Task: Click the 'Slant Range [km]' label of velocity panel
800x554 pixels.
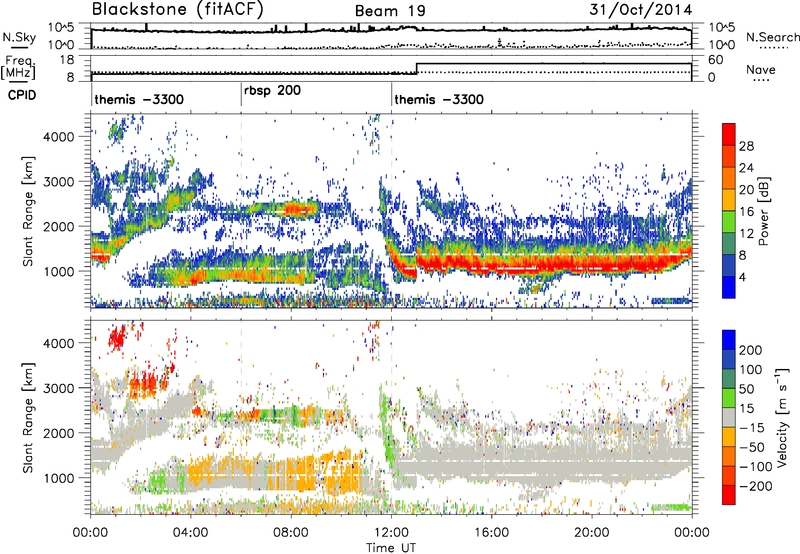Action: (28, 417)
